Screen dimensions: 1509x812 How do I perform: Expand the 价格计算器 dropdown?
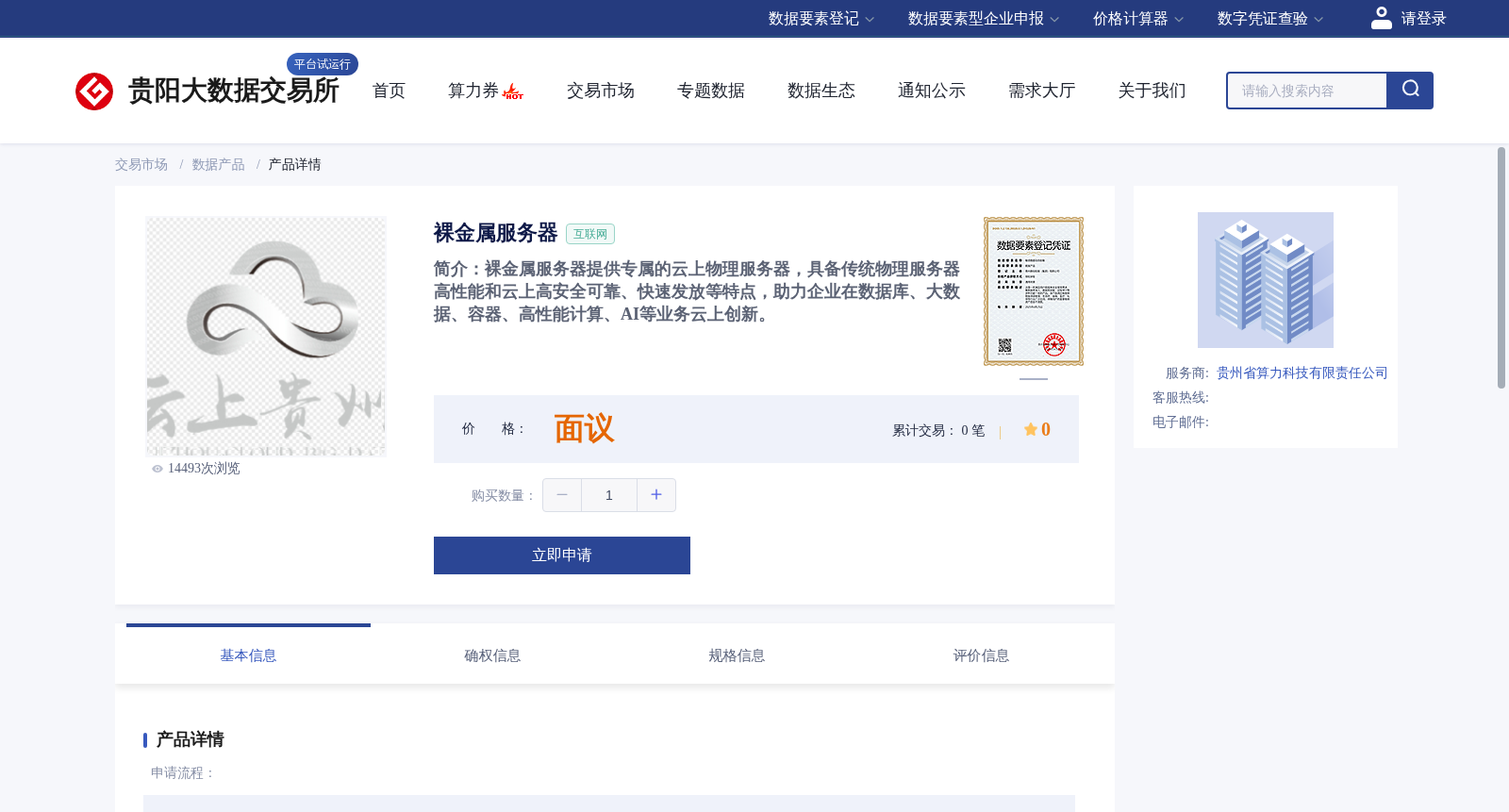tap(1138, 19)
